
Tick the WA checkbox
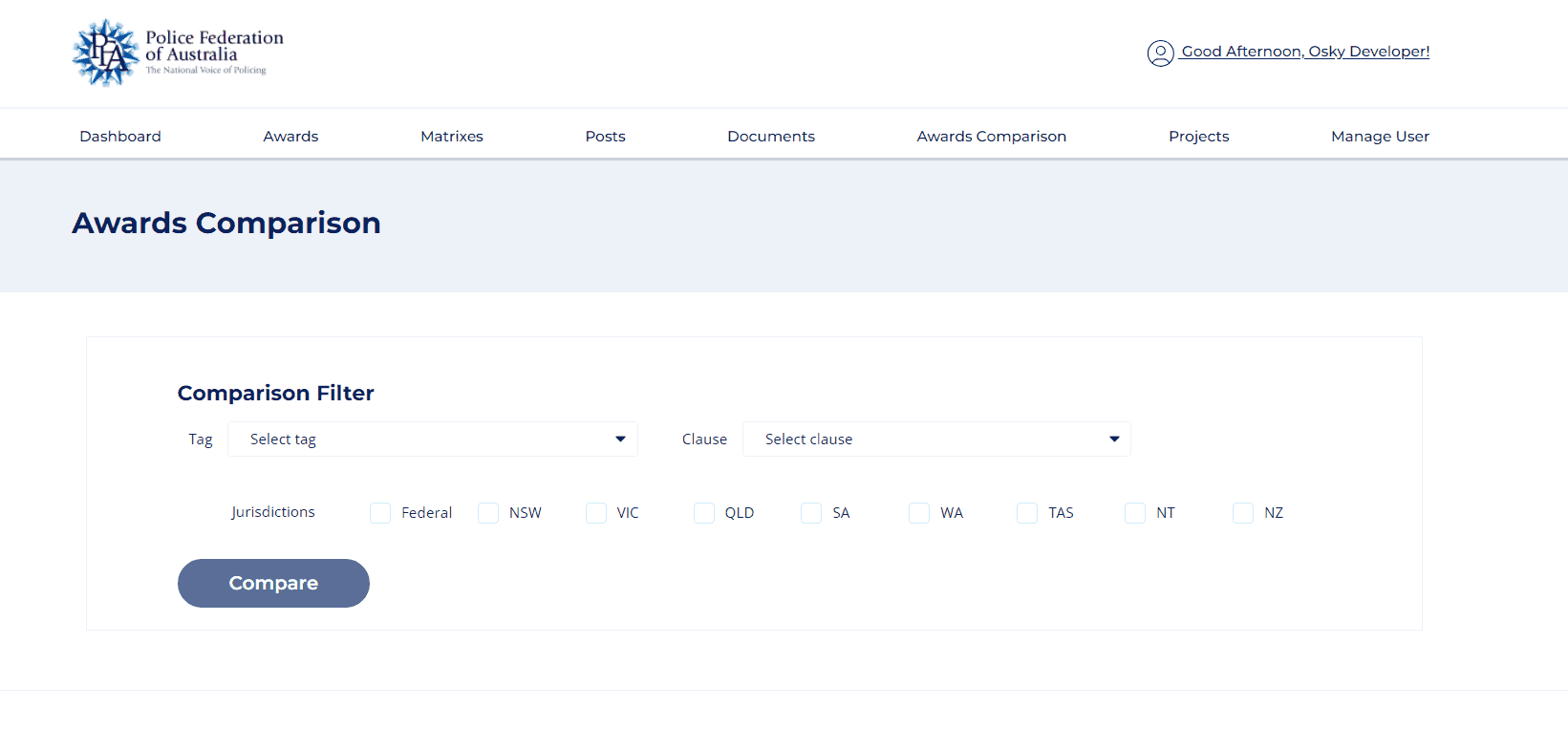pos(919,513)
